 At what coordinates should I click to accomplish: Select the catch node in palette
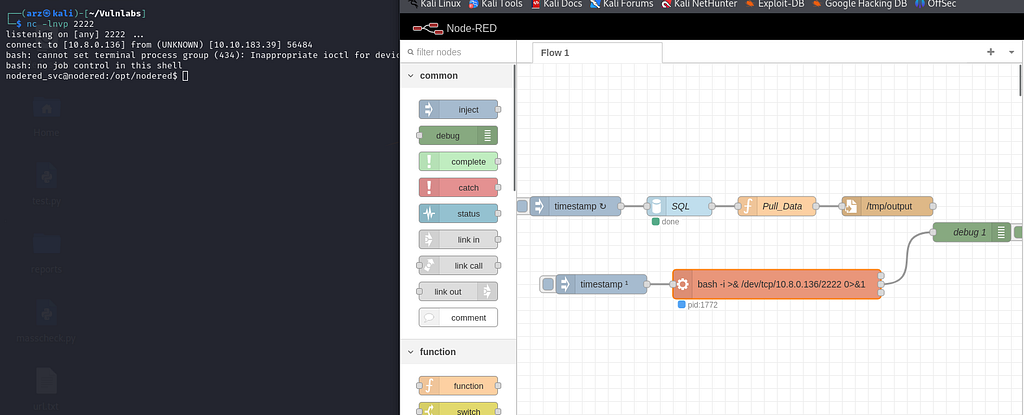point(458,188)
